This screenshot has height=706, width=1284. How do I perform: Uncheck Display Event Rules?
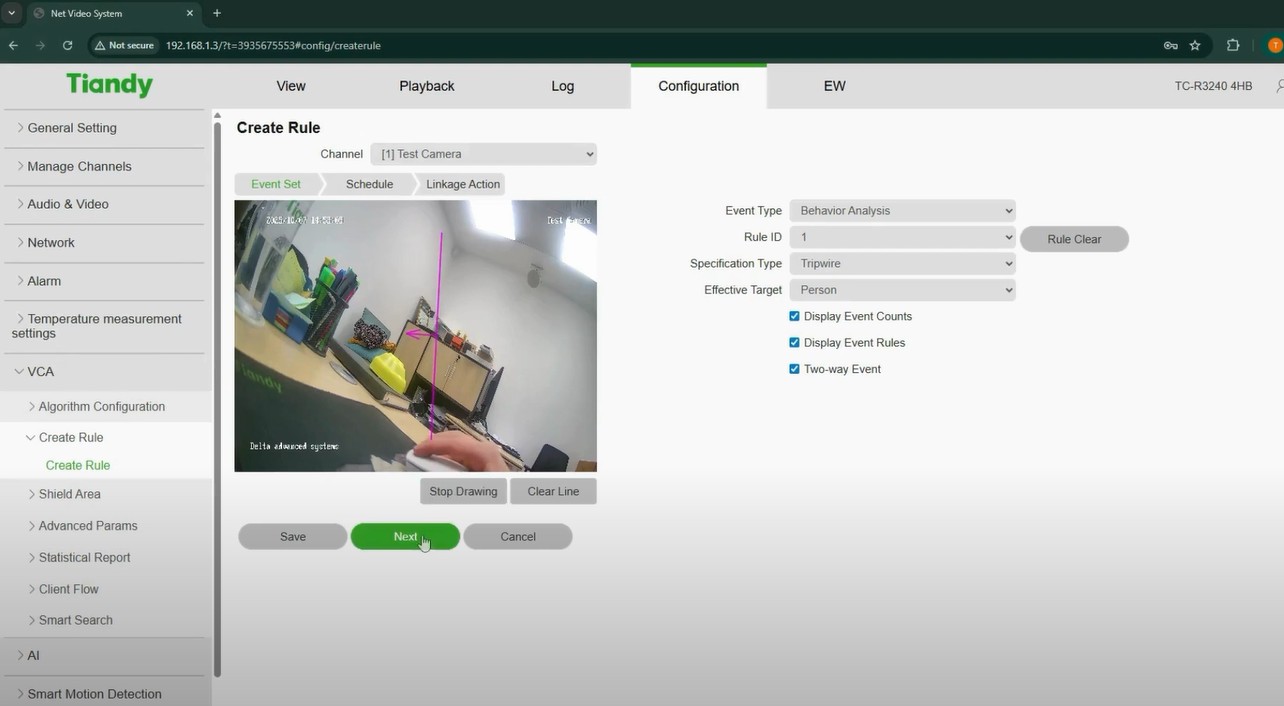pos(794,342)
